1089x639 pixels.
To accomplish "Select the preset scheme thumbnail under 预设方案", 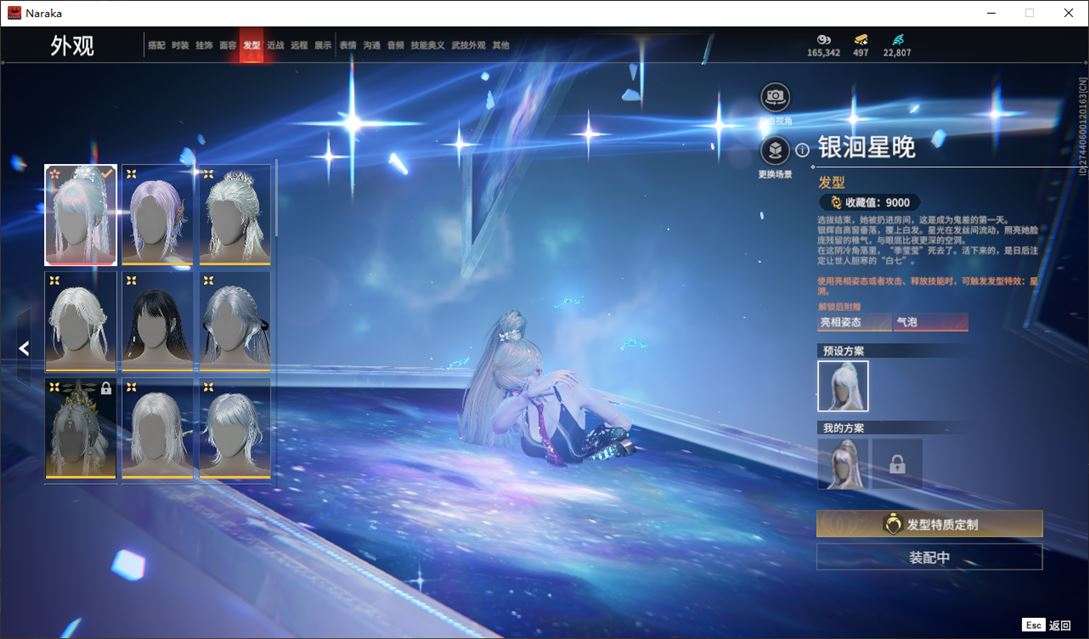I will [x=843, y=386].
